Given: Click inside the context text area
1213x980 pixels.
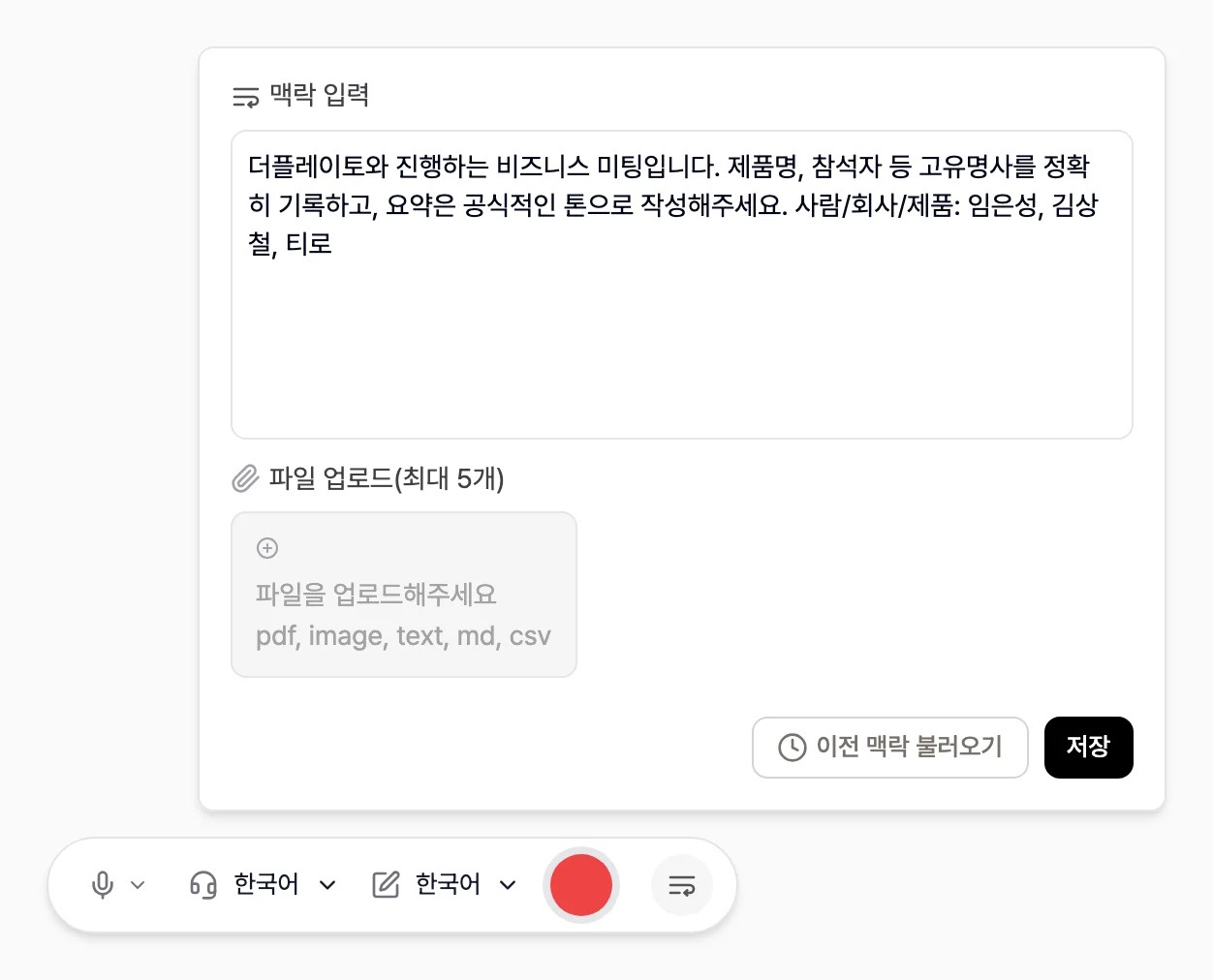Looking at the screenshot, I should coord(682,285).
